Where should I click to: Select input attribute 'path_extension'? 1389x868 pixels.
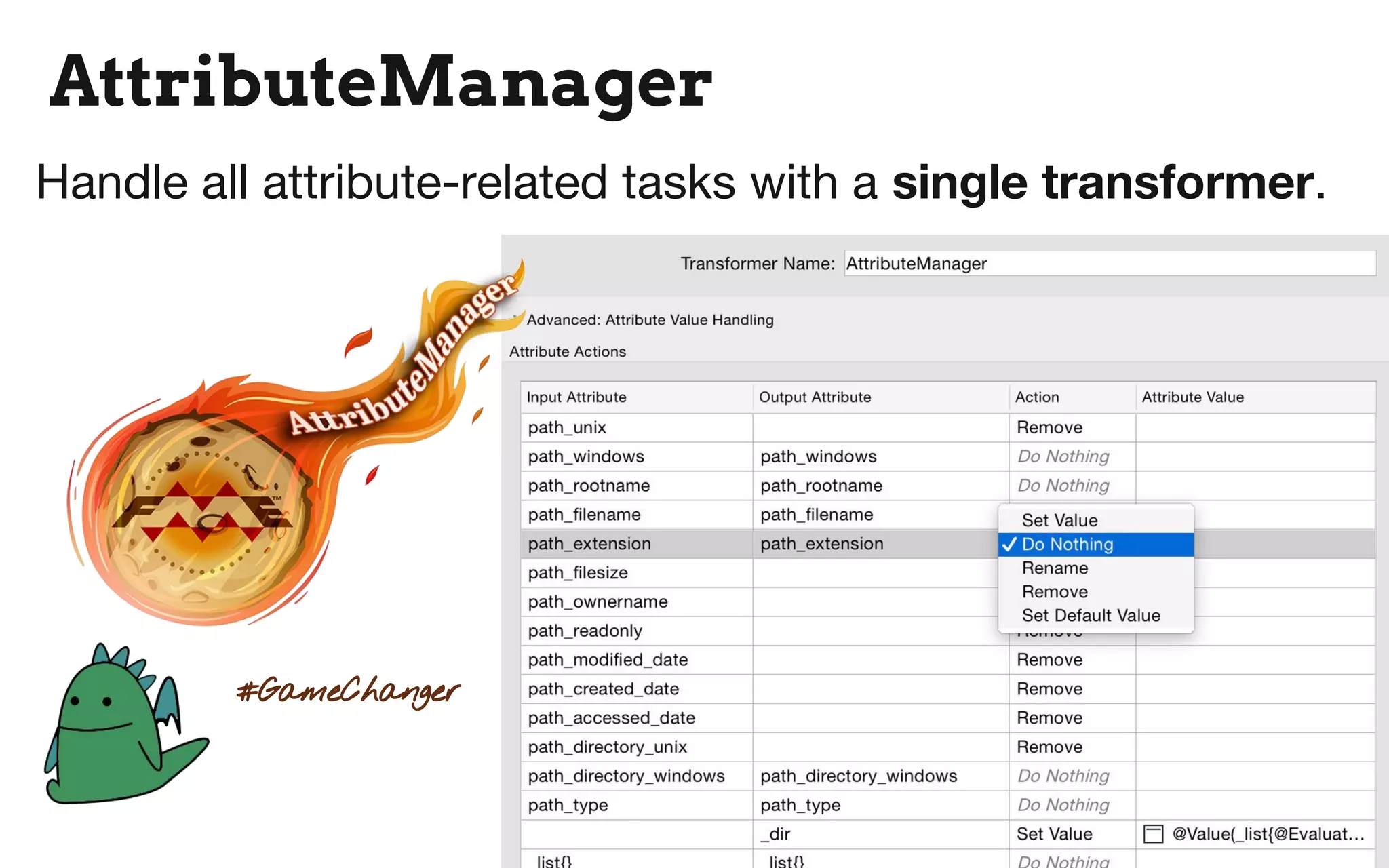pyautogui.click(x=637, y=544)
